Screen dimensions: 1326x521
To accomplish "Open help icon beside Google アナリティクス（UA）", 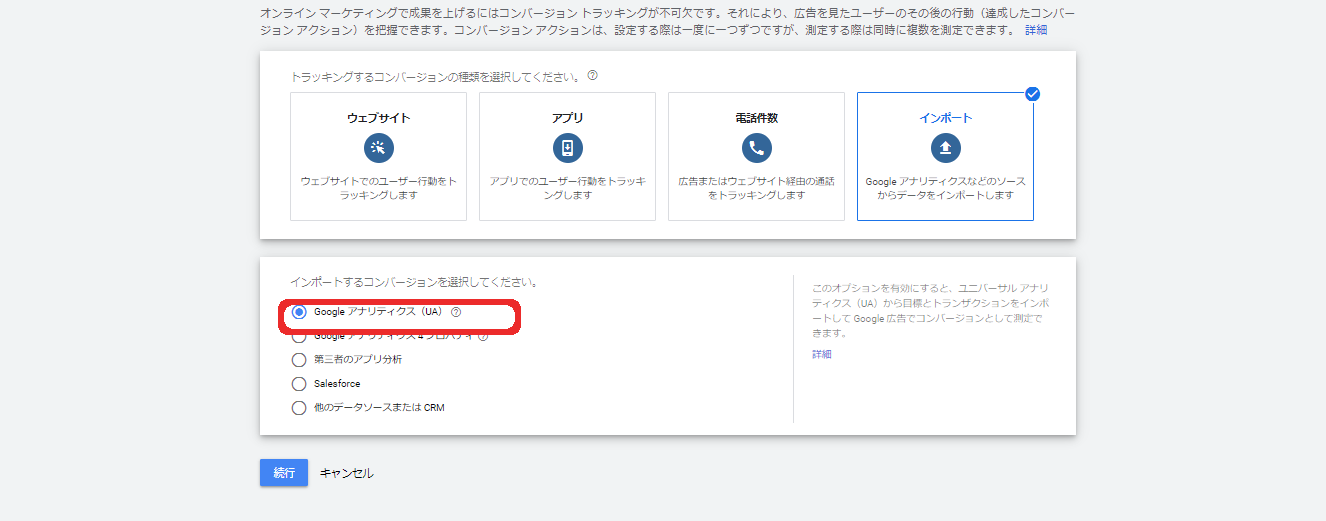I will [x=456, y=312].
